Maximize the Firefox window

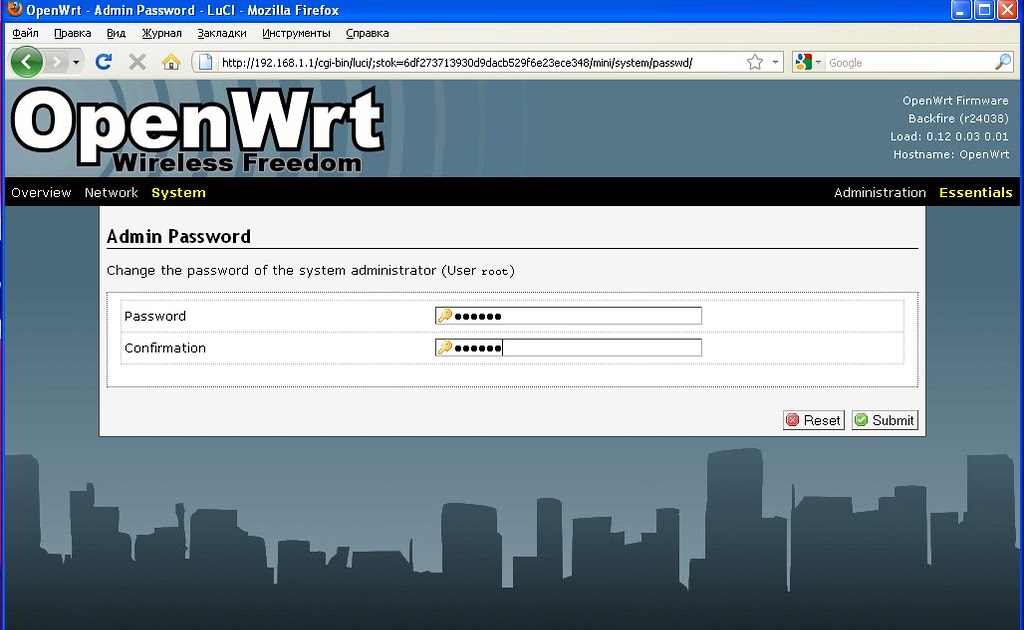[x=984, y=10]
